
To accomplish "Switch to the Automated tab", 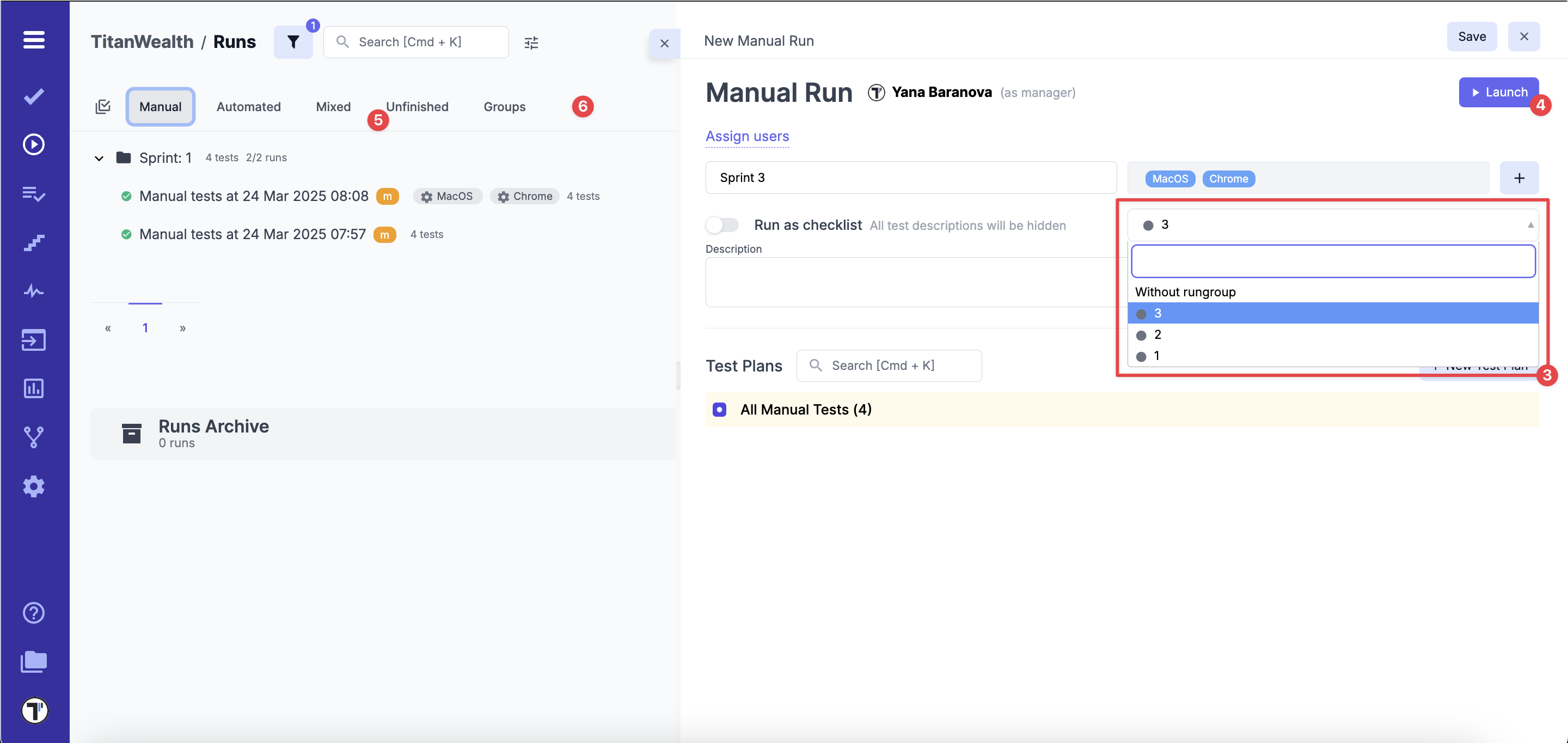I will (248, 107).
